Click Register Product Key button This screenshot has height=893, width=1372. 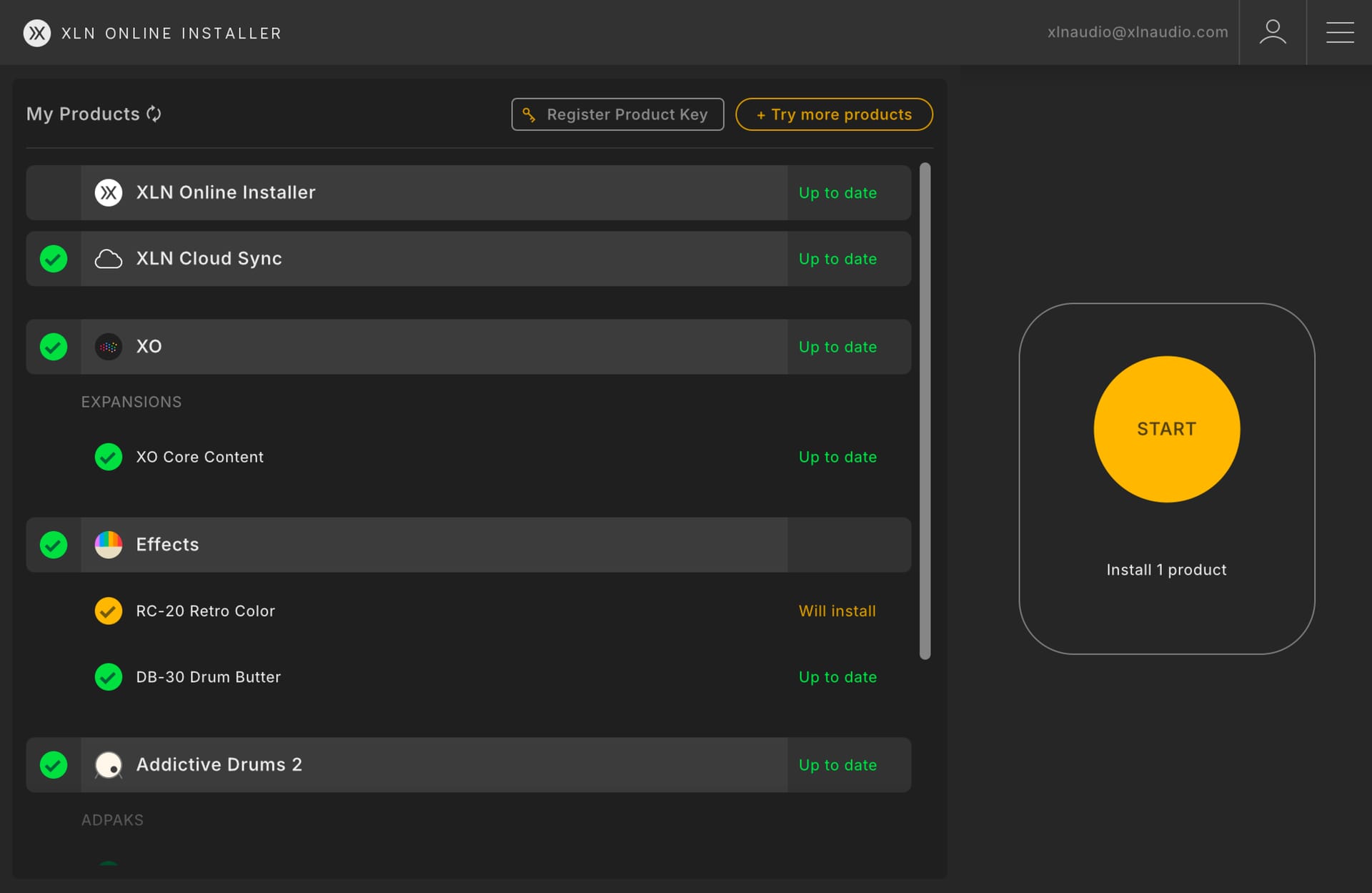click(617, 114)
